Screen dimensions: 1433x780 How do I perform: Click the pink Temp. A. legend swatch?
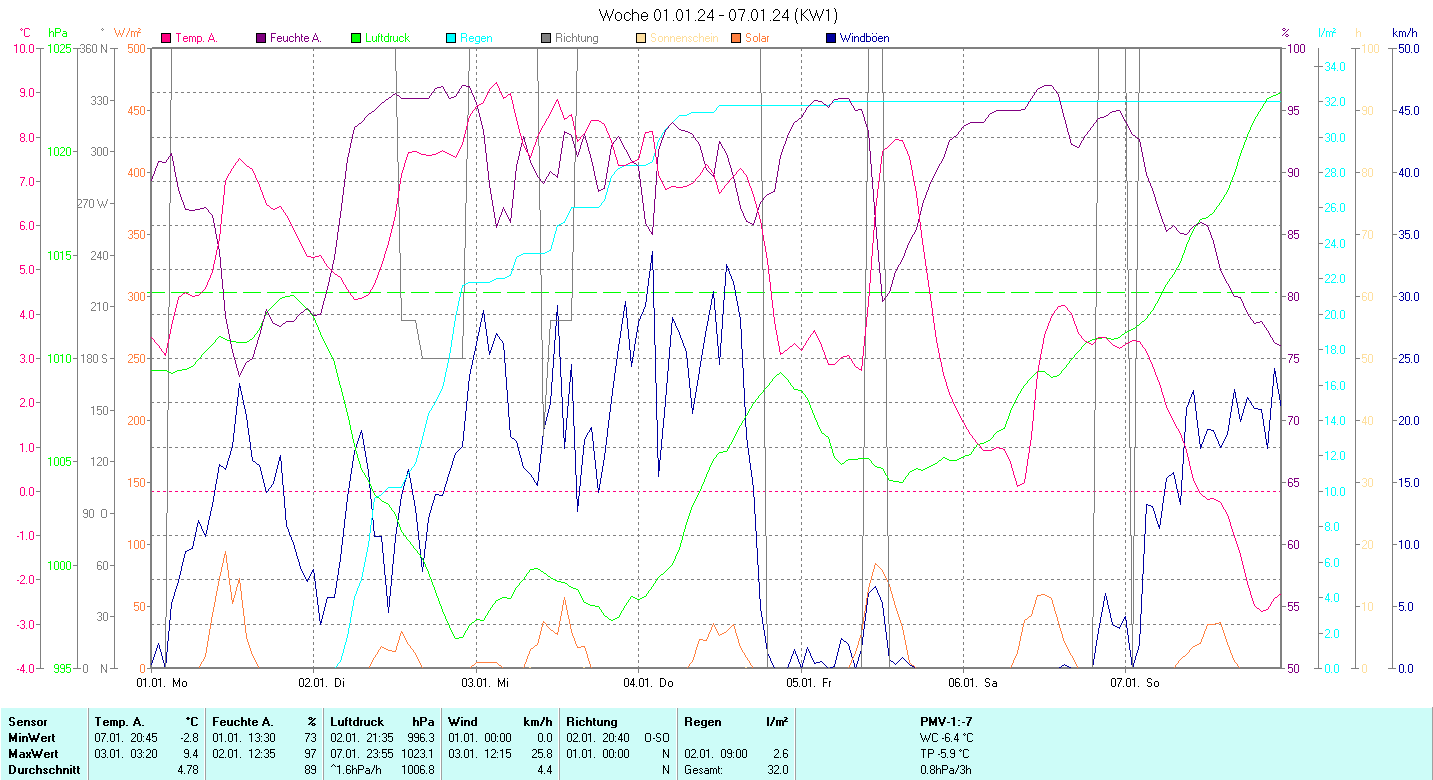166,38
